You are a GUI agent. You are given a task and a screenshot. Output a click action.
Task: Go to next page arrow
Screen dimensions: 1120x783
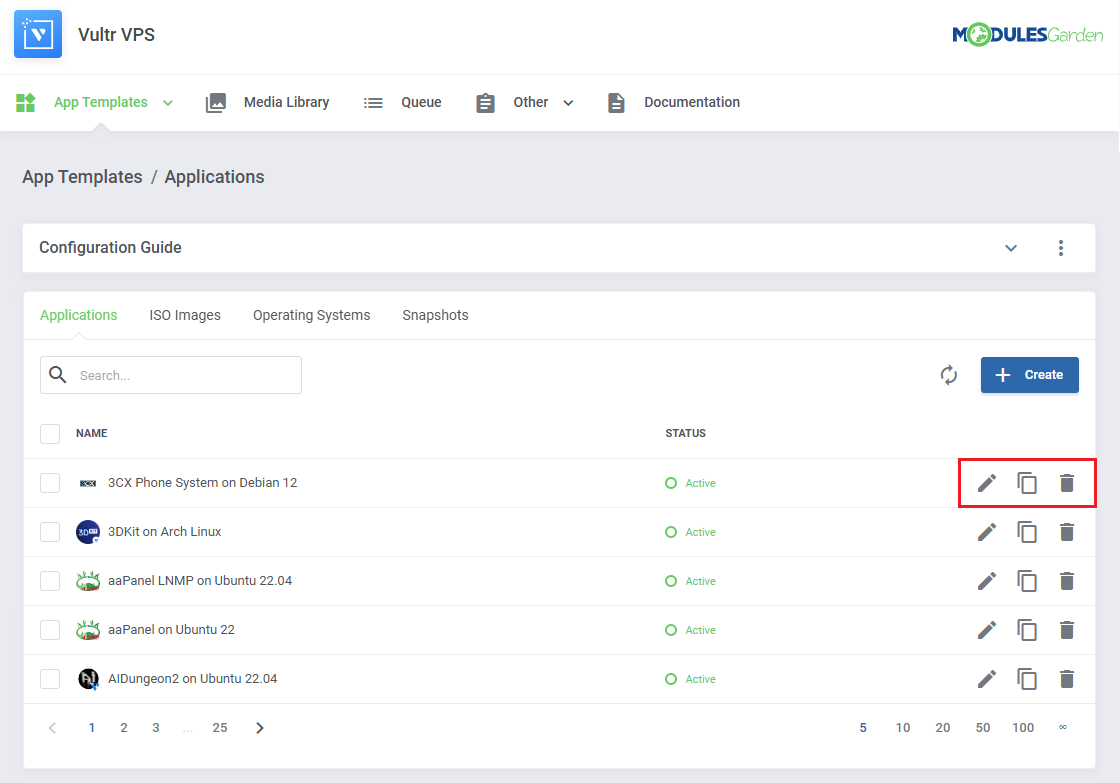260,728
